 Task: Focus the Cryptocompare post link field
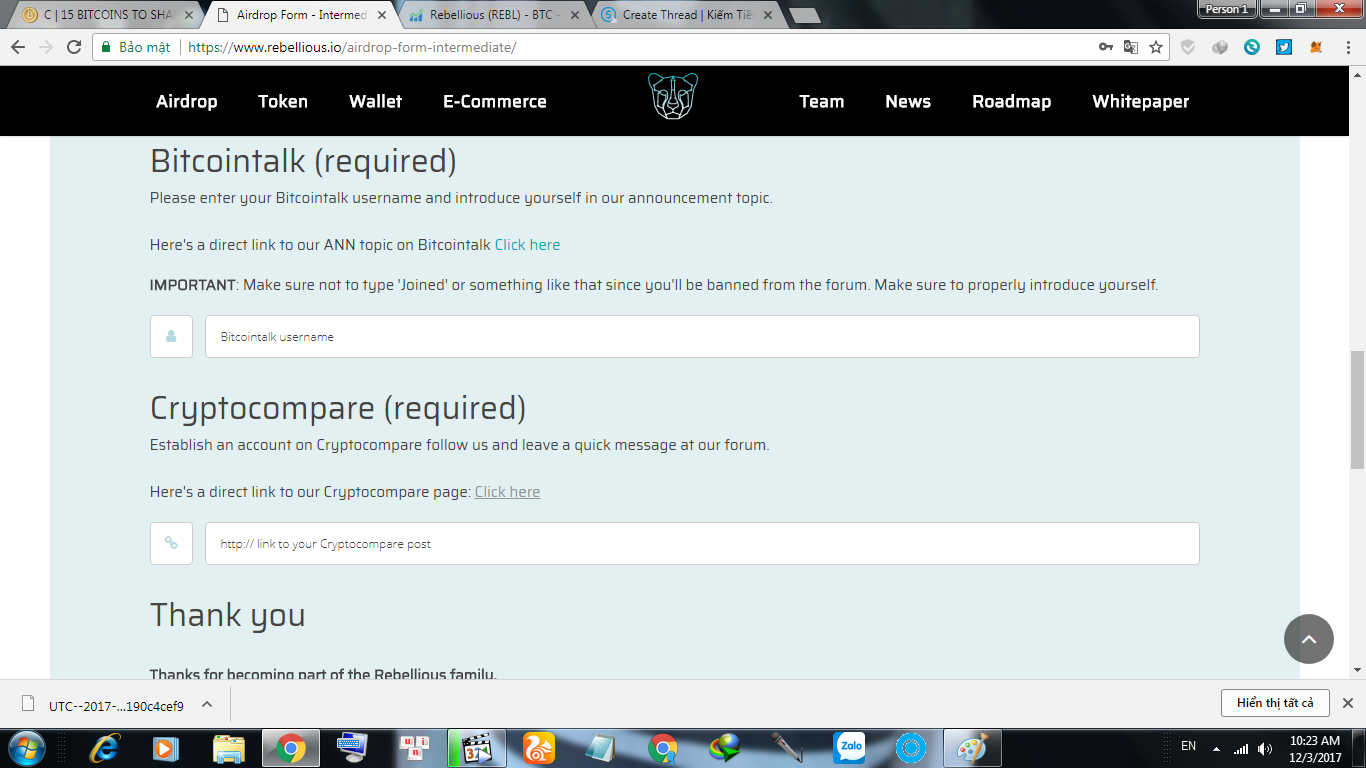click(x=702, y=543)
